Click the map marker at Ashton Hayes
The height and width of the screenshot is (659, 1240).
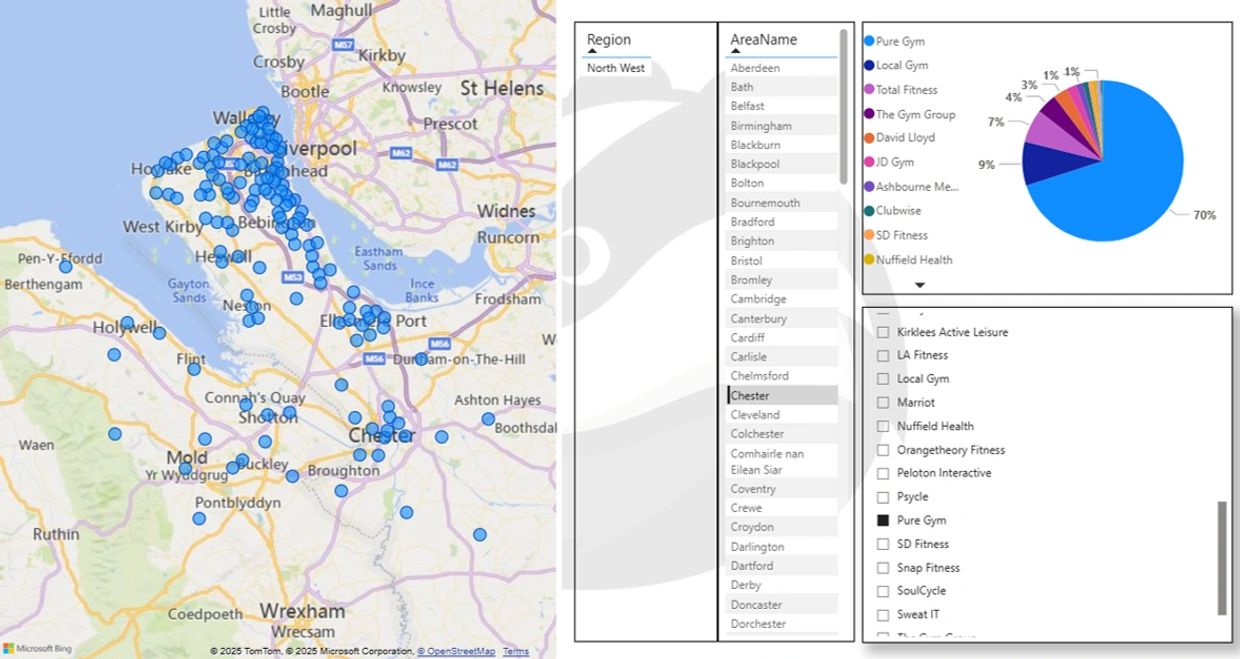click(x=488, y=419)
